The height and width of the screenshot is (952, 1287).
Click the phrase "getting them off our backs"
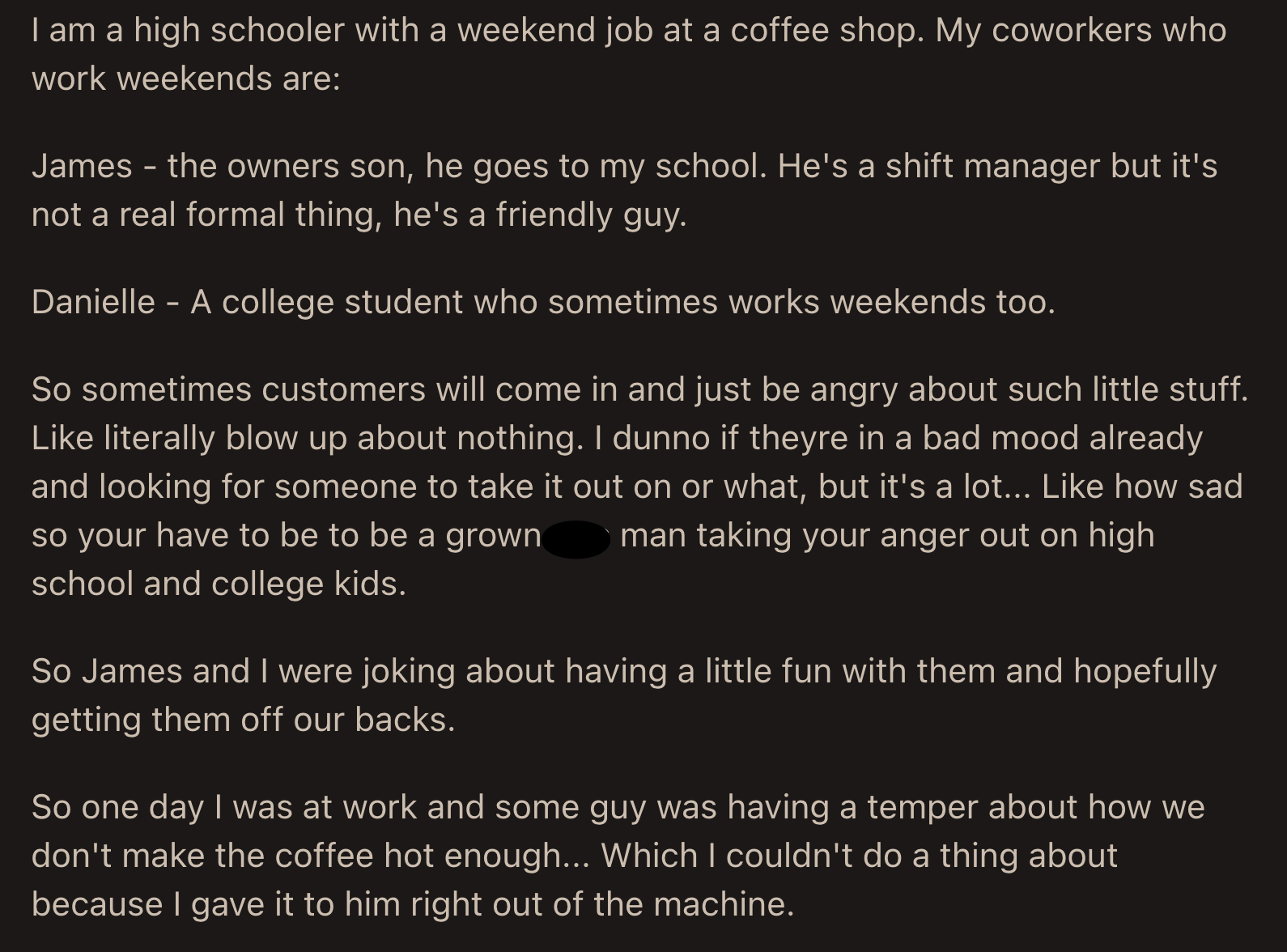[x=243, y=720]
